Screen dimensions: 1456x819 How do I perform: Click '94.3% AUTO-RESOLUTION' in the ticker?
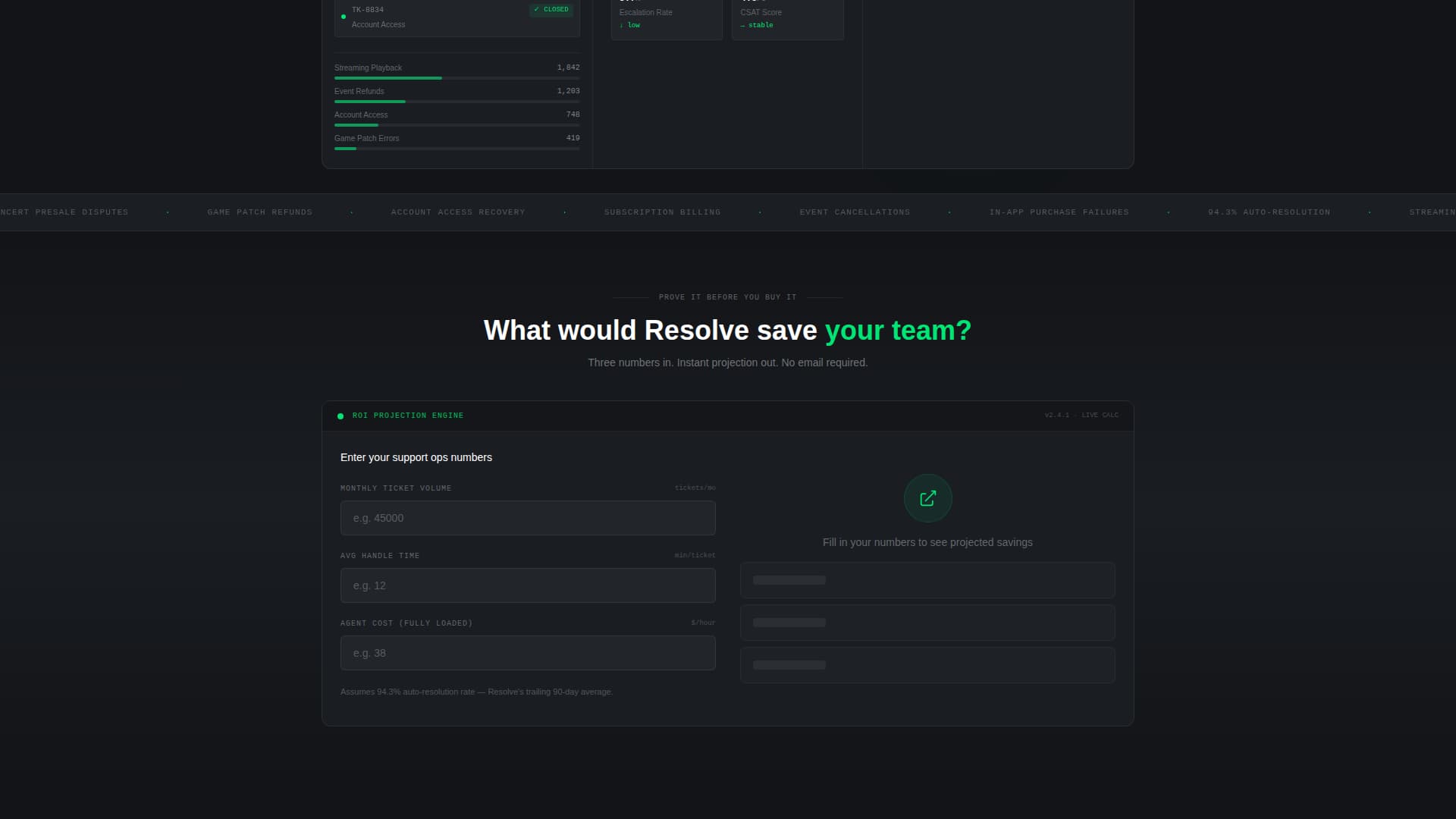click(x=1269, y=212)
